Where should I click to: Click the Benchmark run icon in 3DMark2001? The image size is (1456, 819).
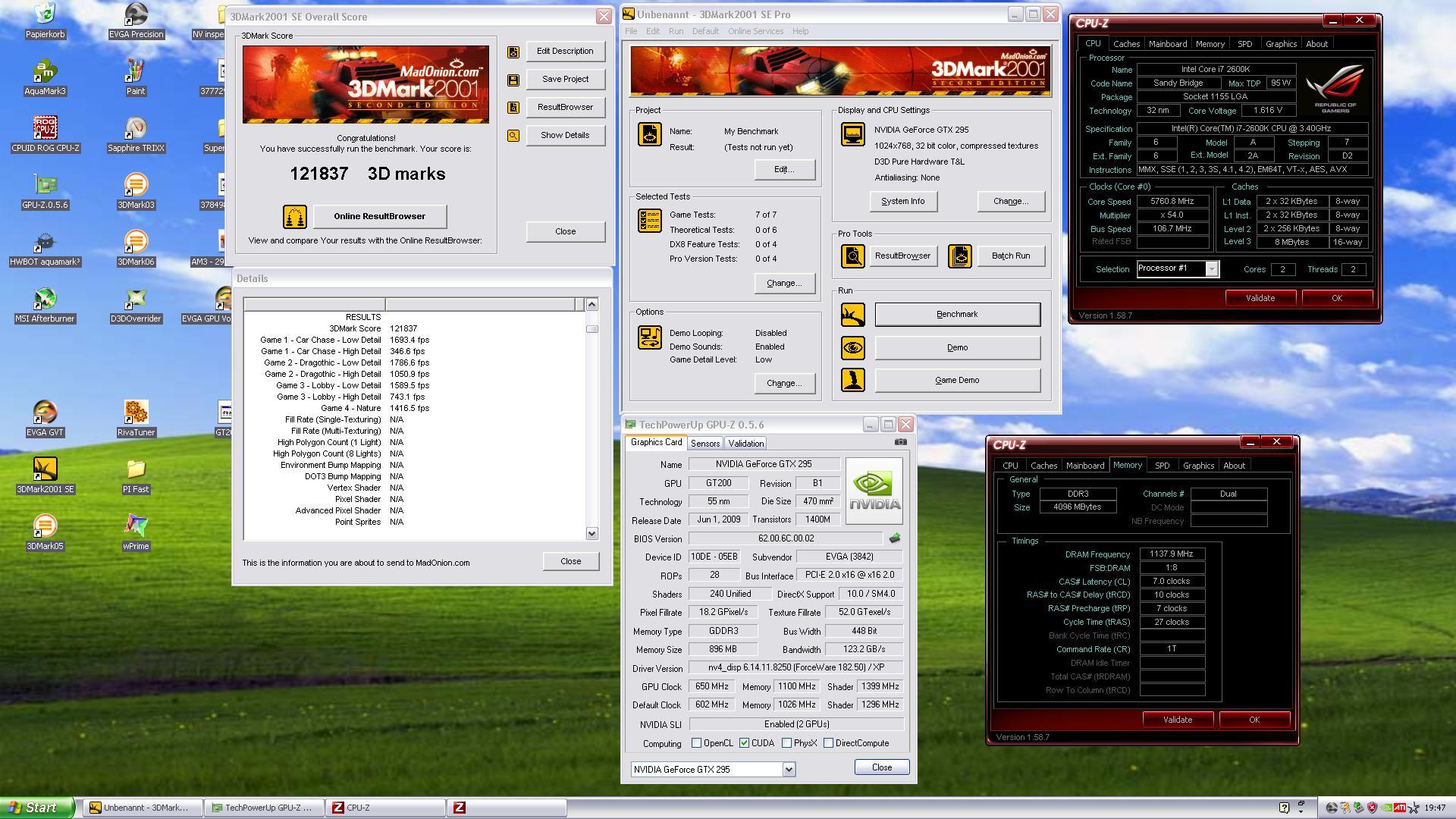(852, 314)
